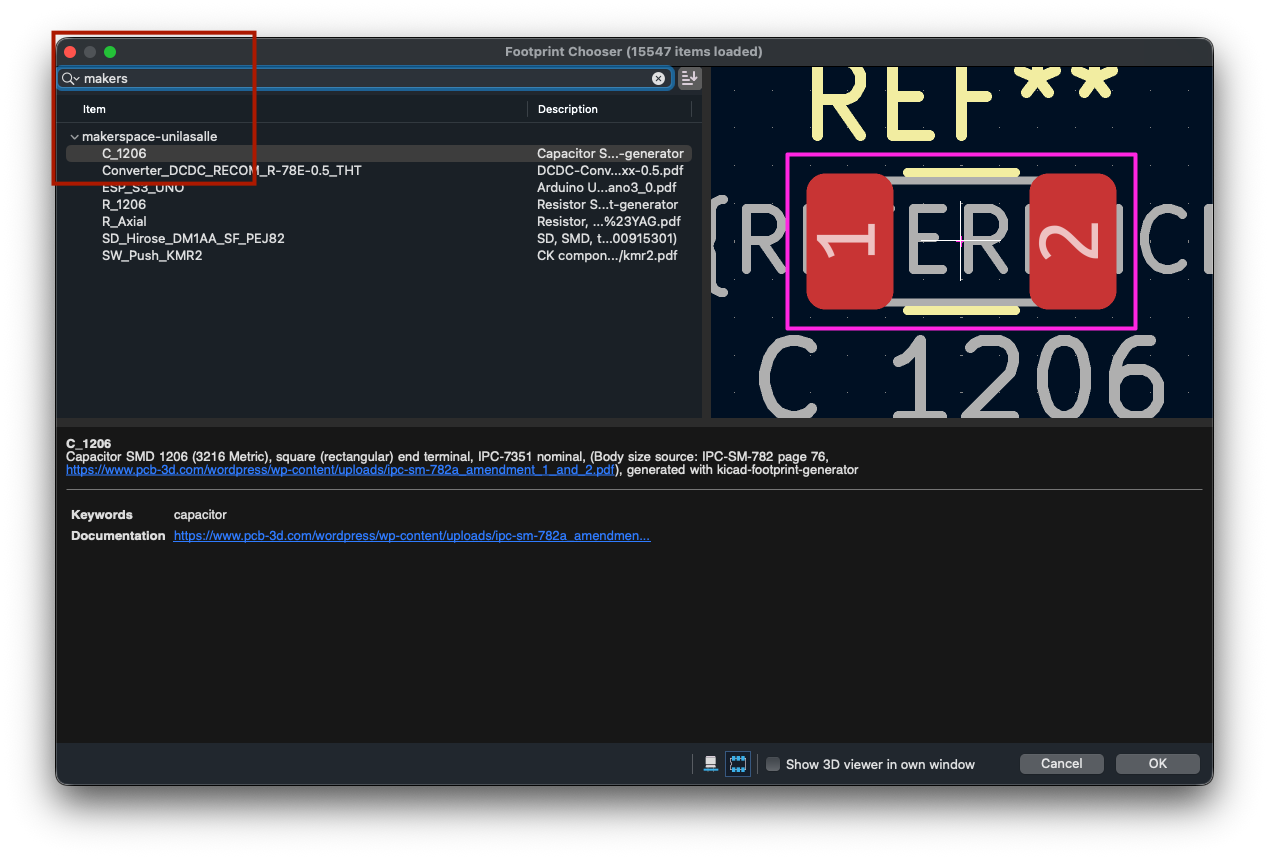
Task: Collapse the makerspace-unilasalle library tree
Action: [74, 137]
